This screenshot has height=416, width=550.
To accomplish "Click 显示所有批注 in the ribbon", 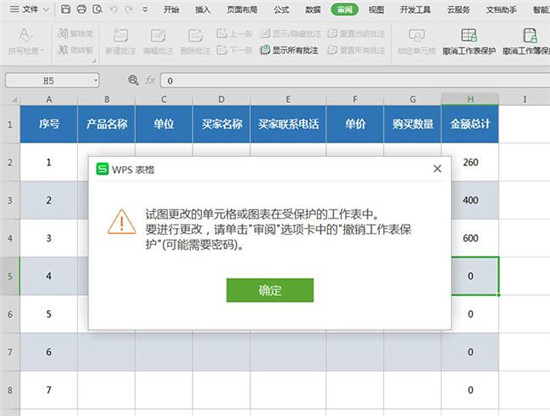I will click(x=289, y=50).
